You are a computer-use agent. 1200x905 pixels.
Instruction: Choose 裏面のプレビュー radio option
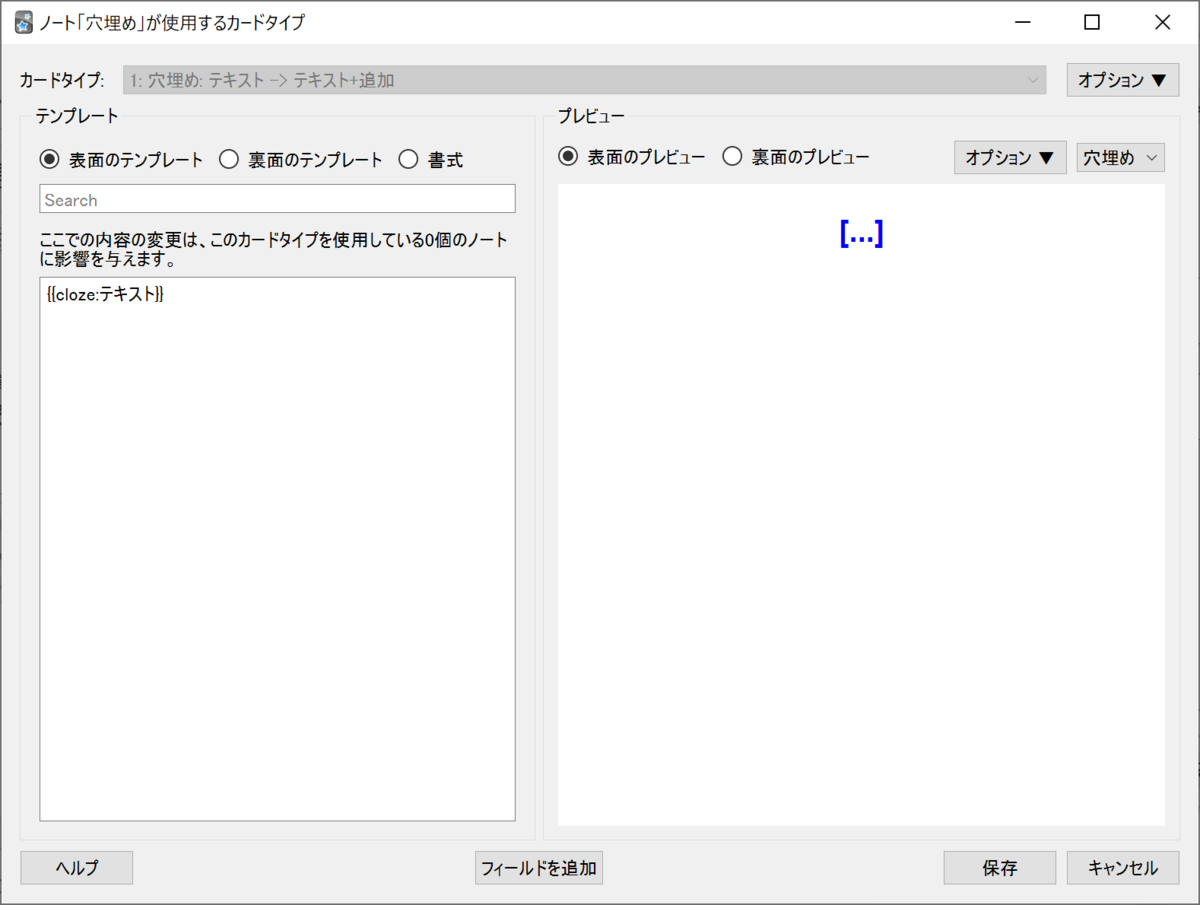(796, 157)
